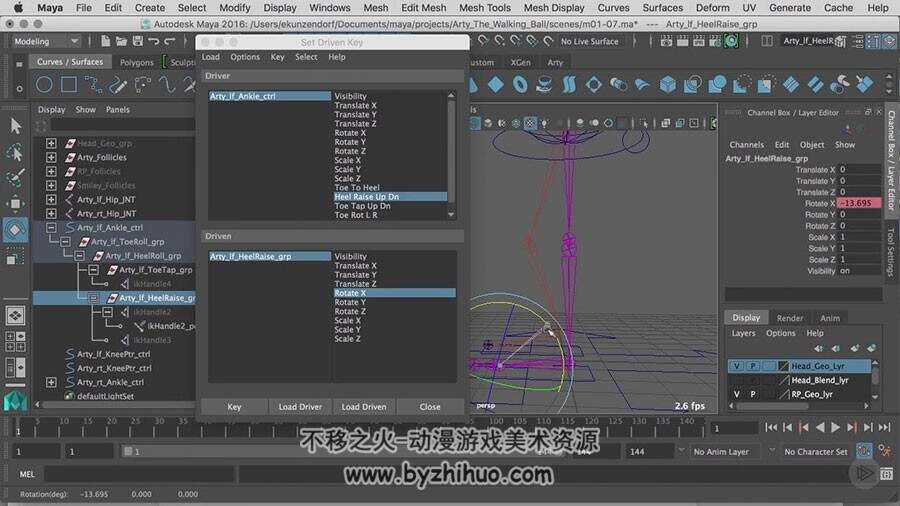Click the Load Driver button
This screenshot has width=900, height=506.
point(300,407)
